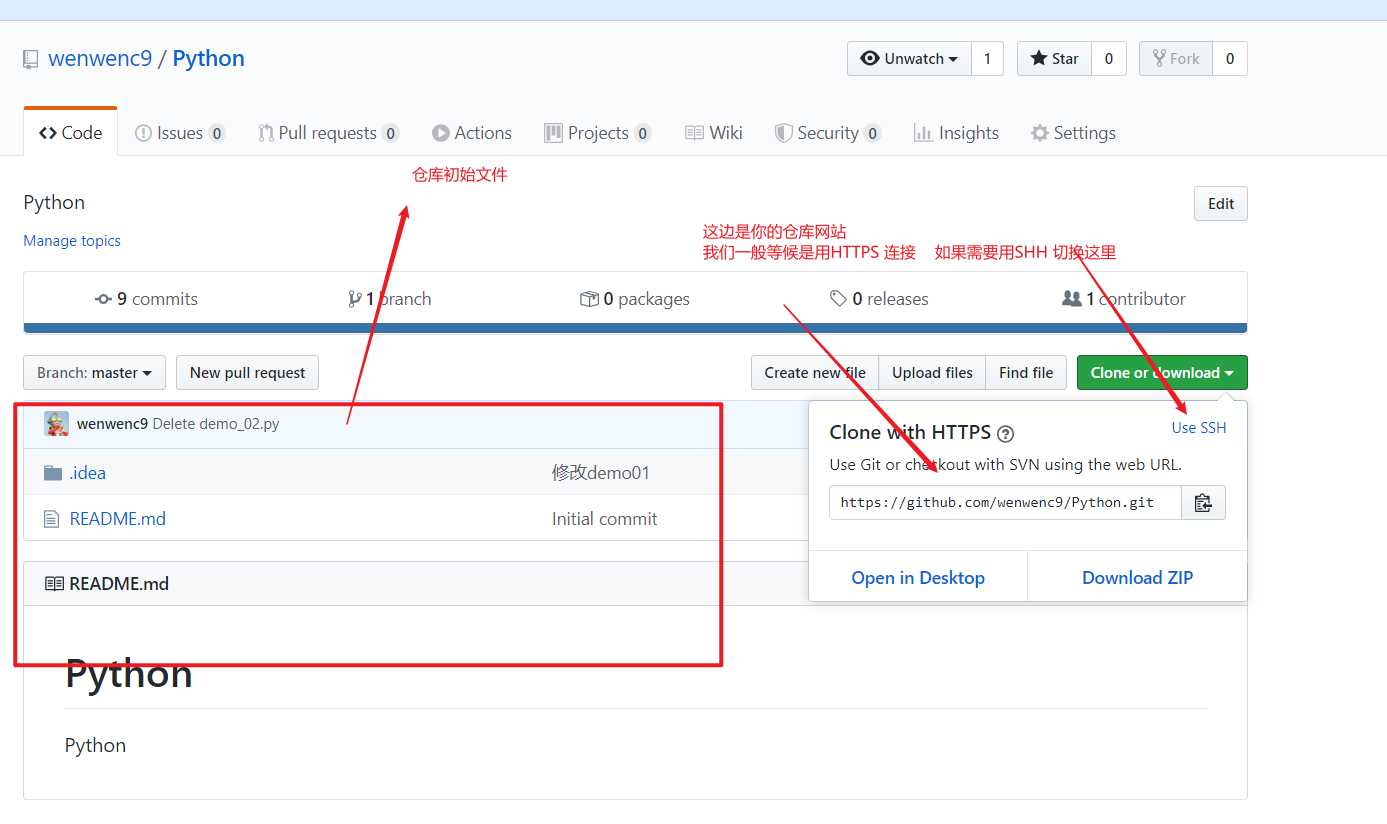Click the wenwenc9 avatar in the commit row
This screenshot has height=824, width=1387.
(56, 424)
